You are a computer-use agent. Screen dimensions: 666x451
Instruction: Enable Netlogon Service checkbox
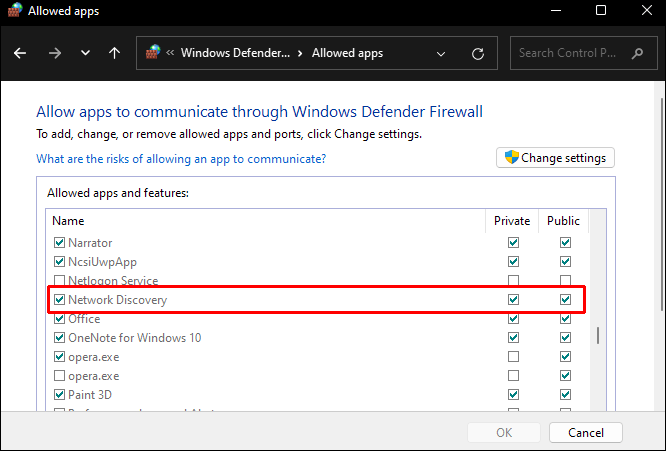(59, 281)
